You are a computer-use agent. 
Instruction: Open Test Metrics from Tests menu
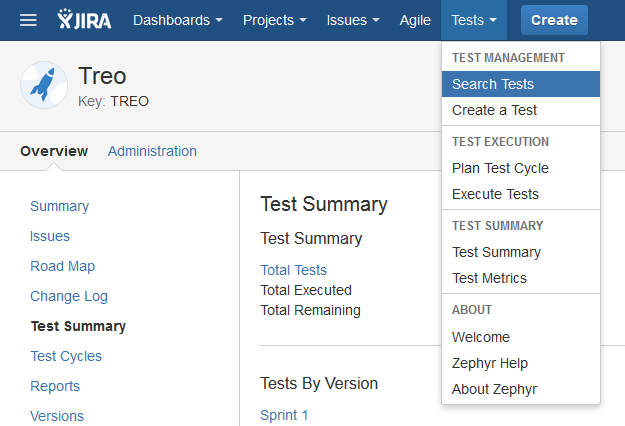click(x=489, y=278)
